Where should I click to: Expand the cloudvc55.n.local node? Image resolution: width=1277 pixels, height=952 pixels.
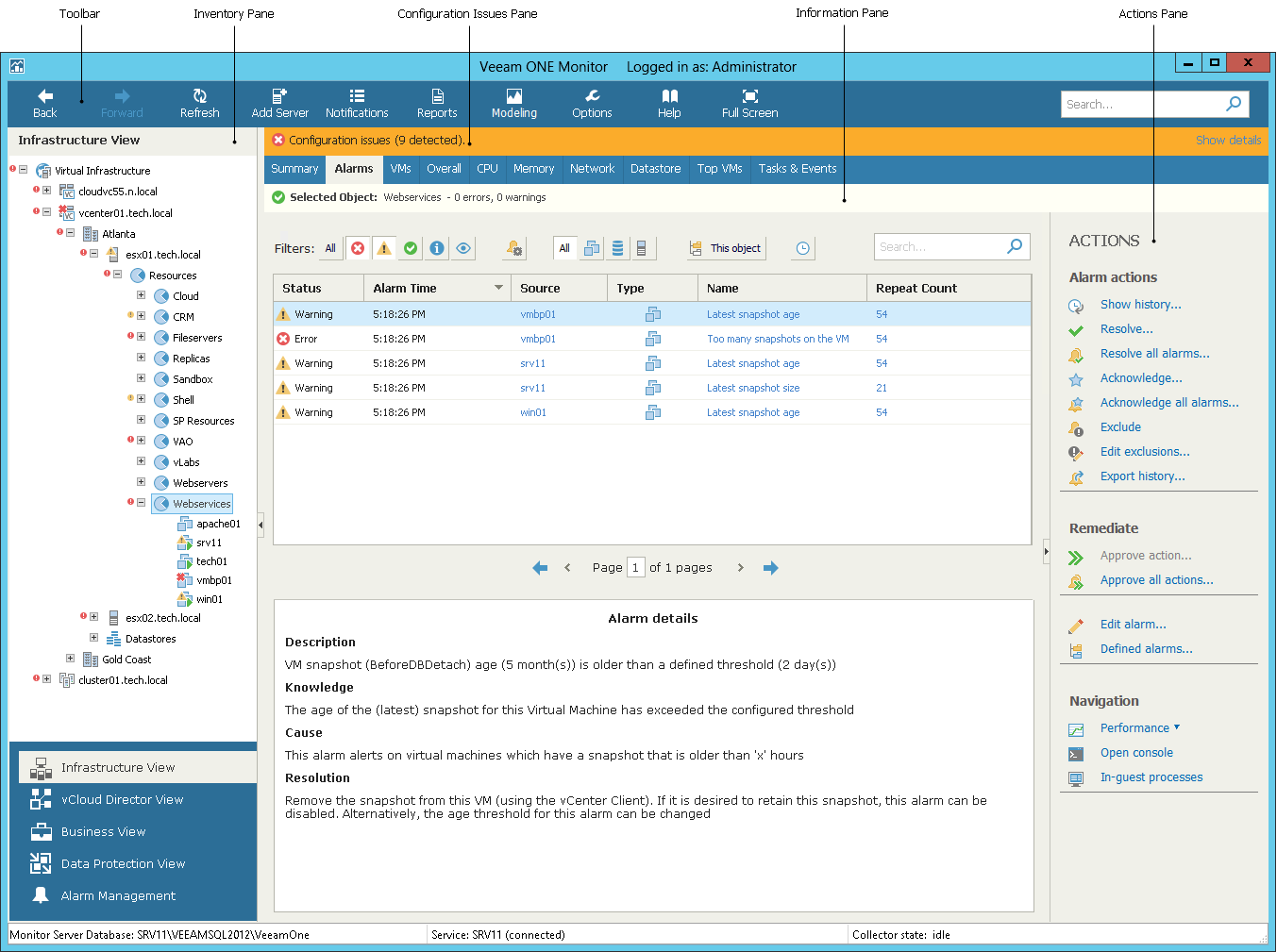(x=46, y=191)
